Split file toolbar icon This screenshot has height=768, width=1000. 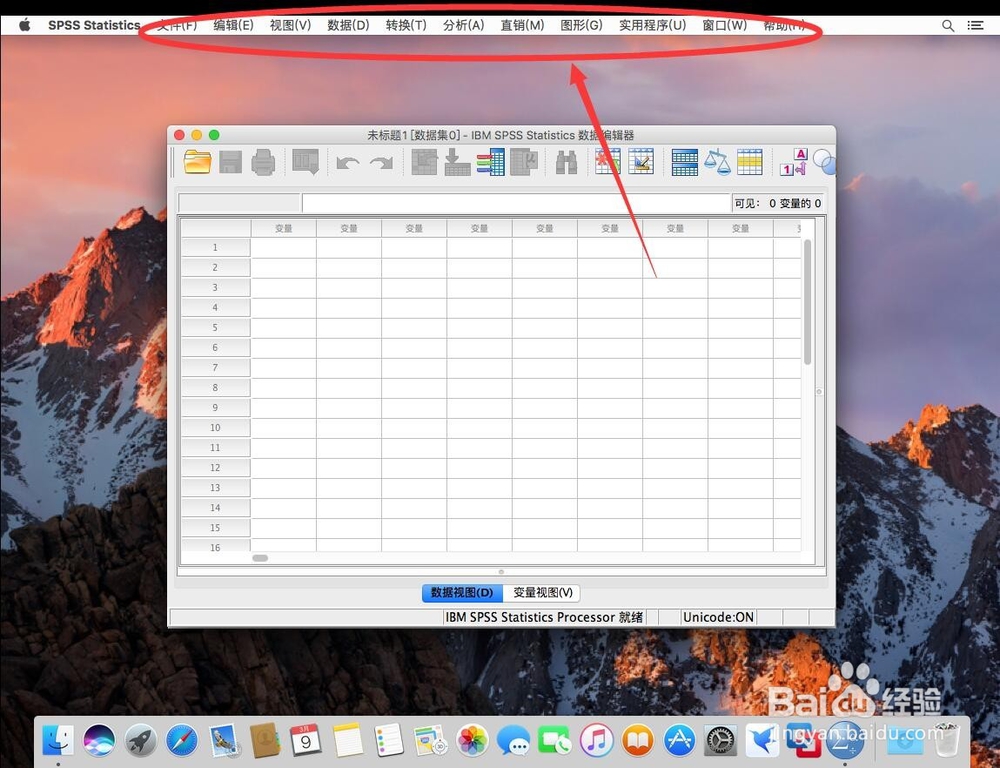(x=684, y=162)
